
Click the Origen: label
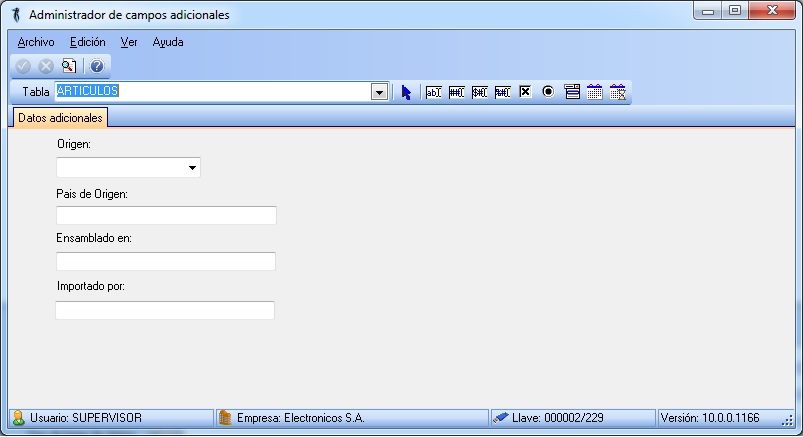pos(74,144)
